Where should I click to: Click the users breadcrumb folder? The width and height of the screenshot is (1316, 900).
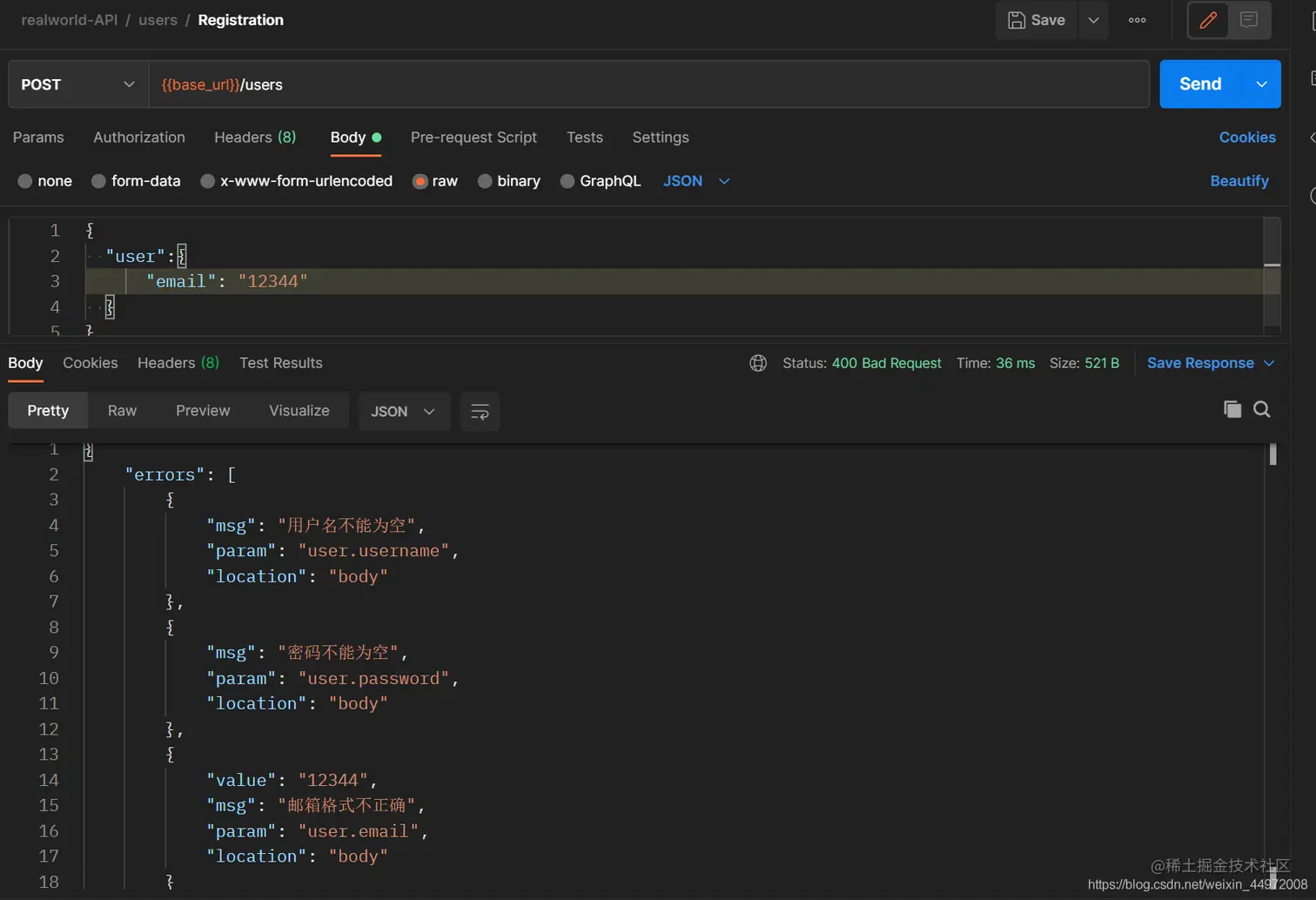tap(158, 20)
